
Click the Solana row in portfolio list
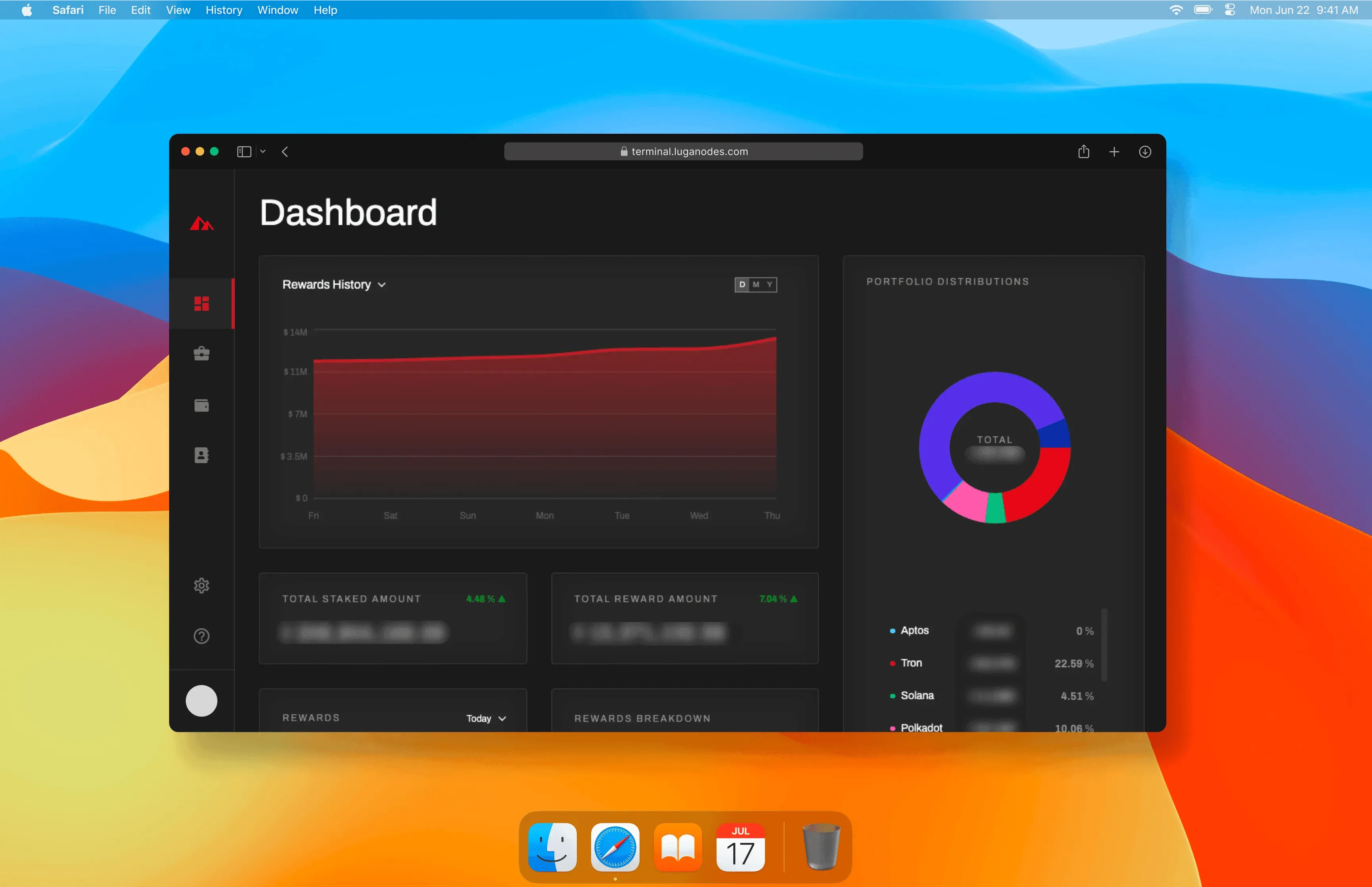(x=991, y=696)
